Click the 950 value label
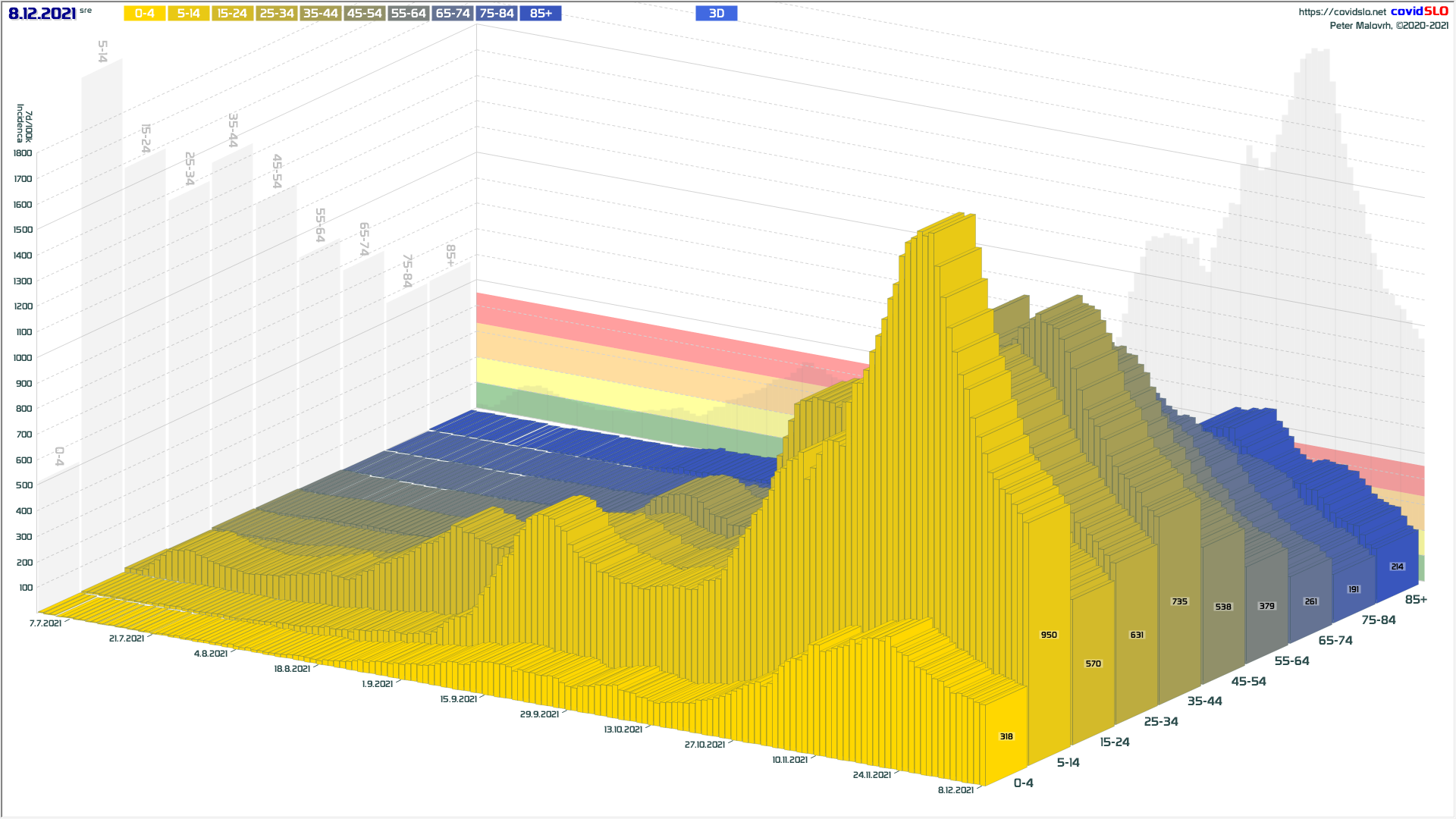Screen dimensions: 1456x819 coord(1049,635)
